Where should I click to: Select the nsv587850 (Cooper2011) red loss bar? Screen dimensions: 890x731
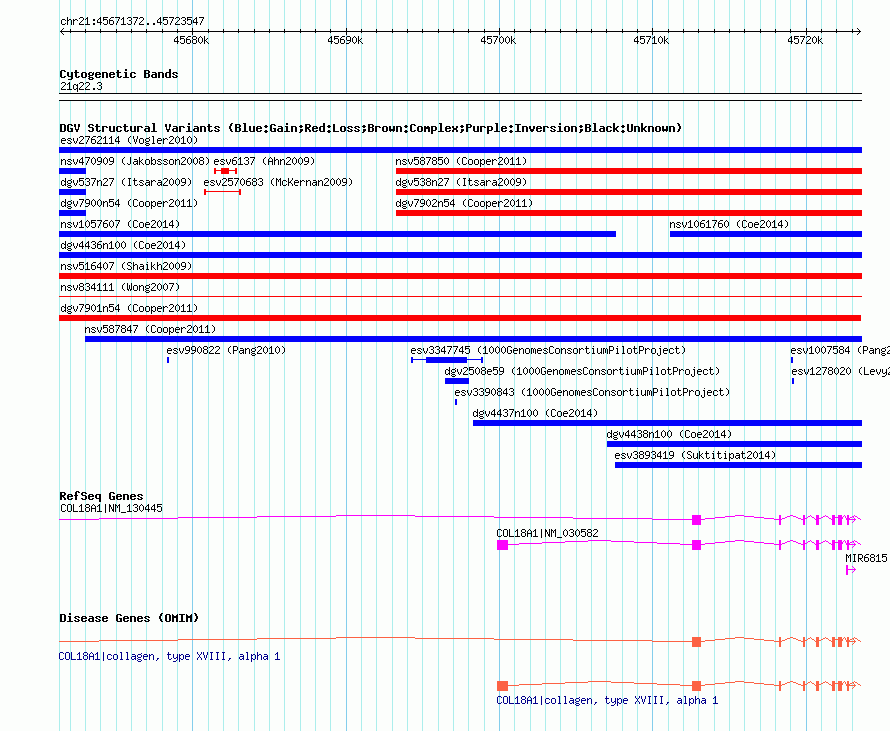point(629,171)
